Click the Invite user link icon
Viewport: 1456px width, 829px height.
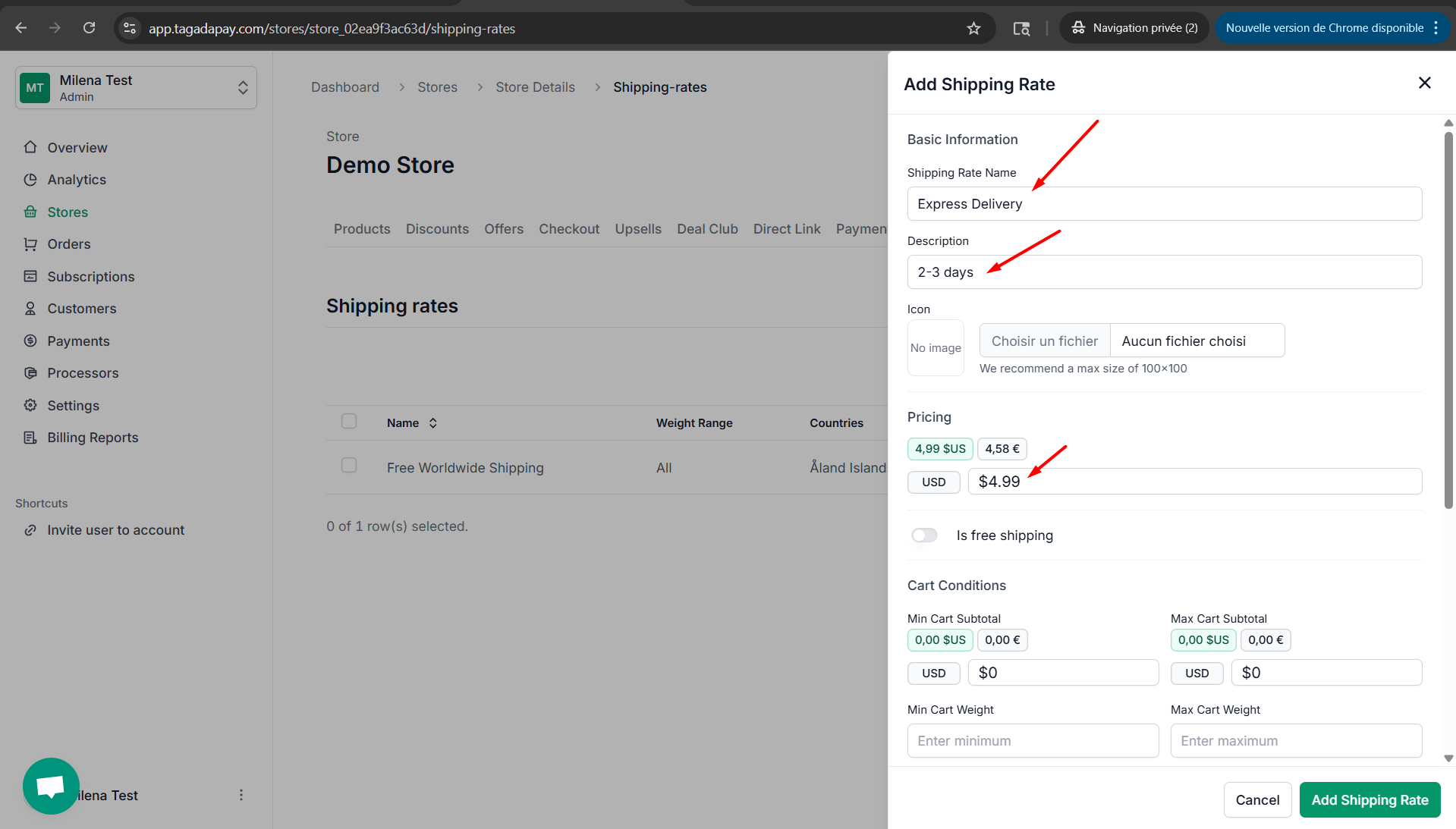point(30,530)
